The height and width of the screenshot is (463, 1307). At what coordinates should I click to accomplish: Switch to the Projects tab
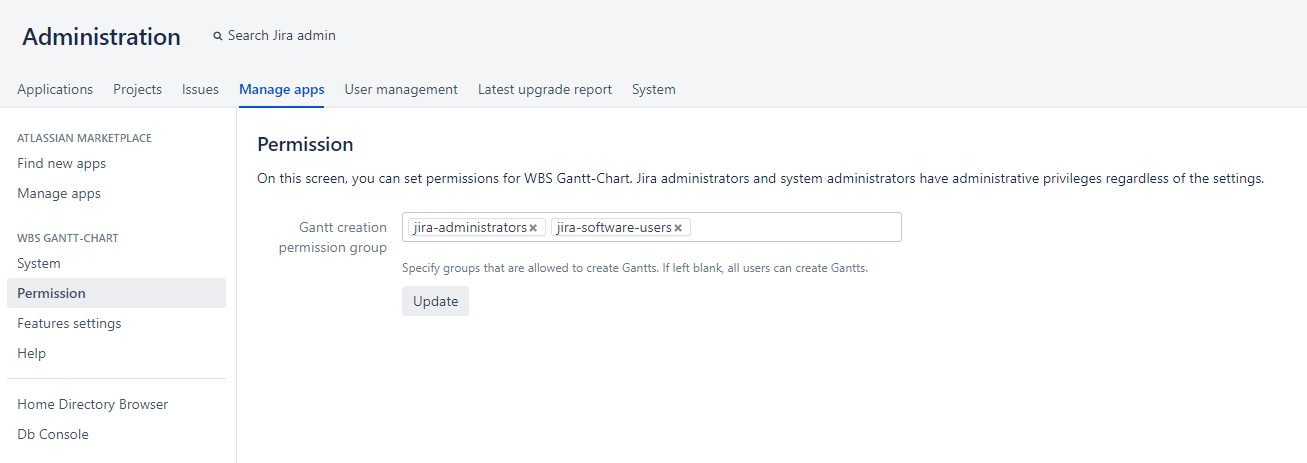pyautogui.click(x=137, y=89)
